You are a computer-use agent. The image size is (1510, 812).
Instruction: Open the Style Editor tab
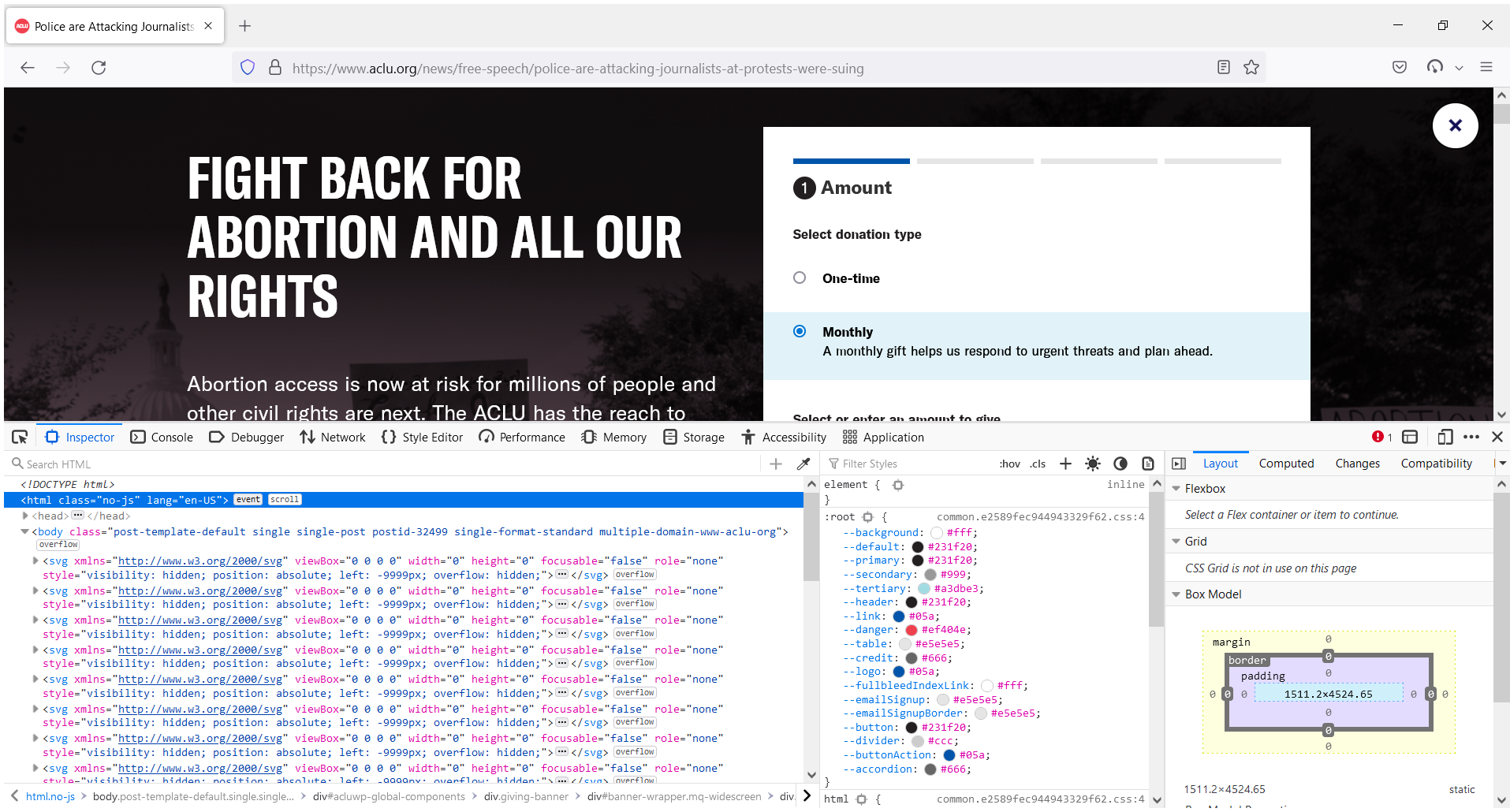[422, 437]
